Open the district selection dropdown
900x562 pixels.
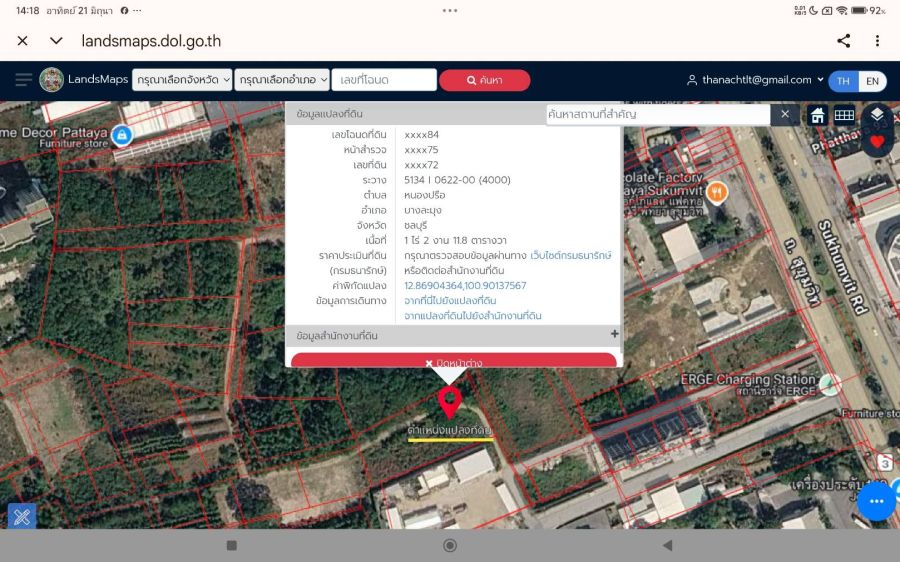[x=282, y=80]
